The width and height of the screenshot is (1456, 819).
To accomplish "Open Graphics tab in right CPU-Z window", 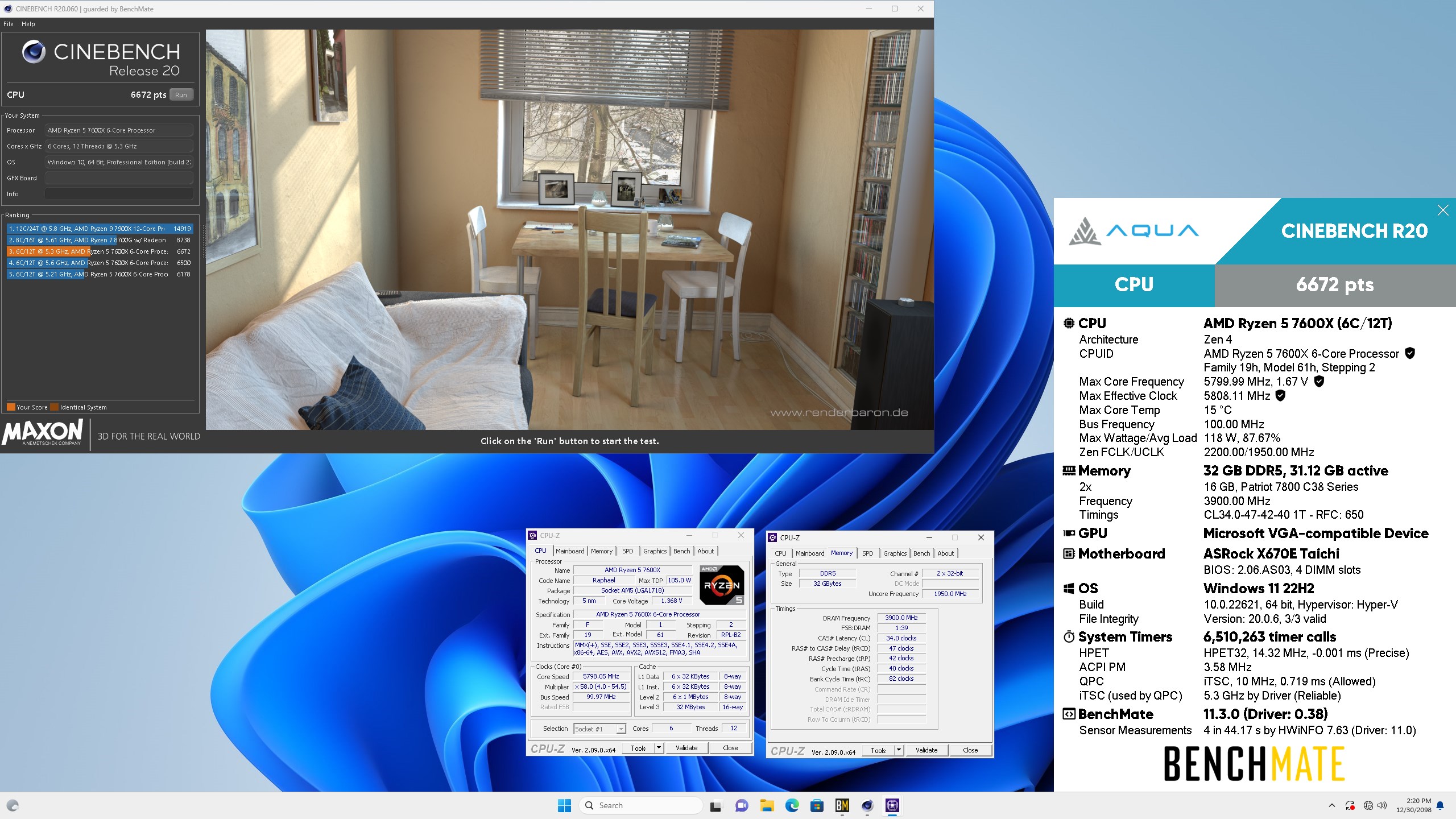I will coord(895,553).
